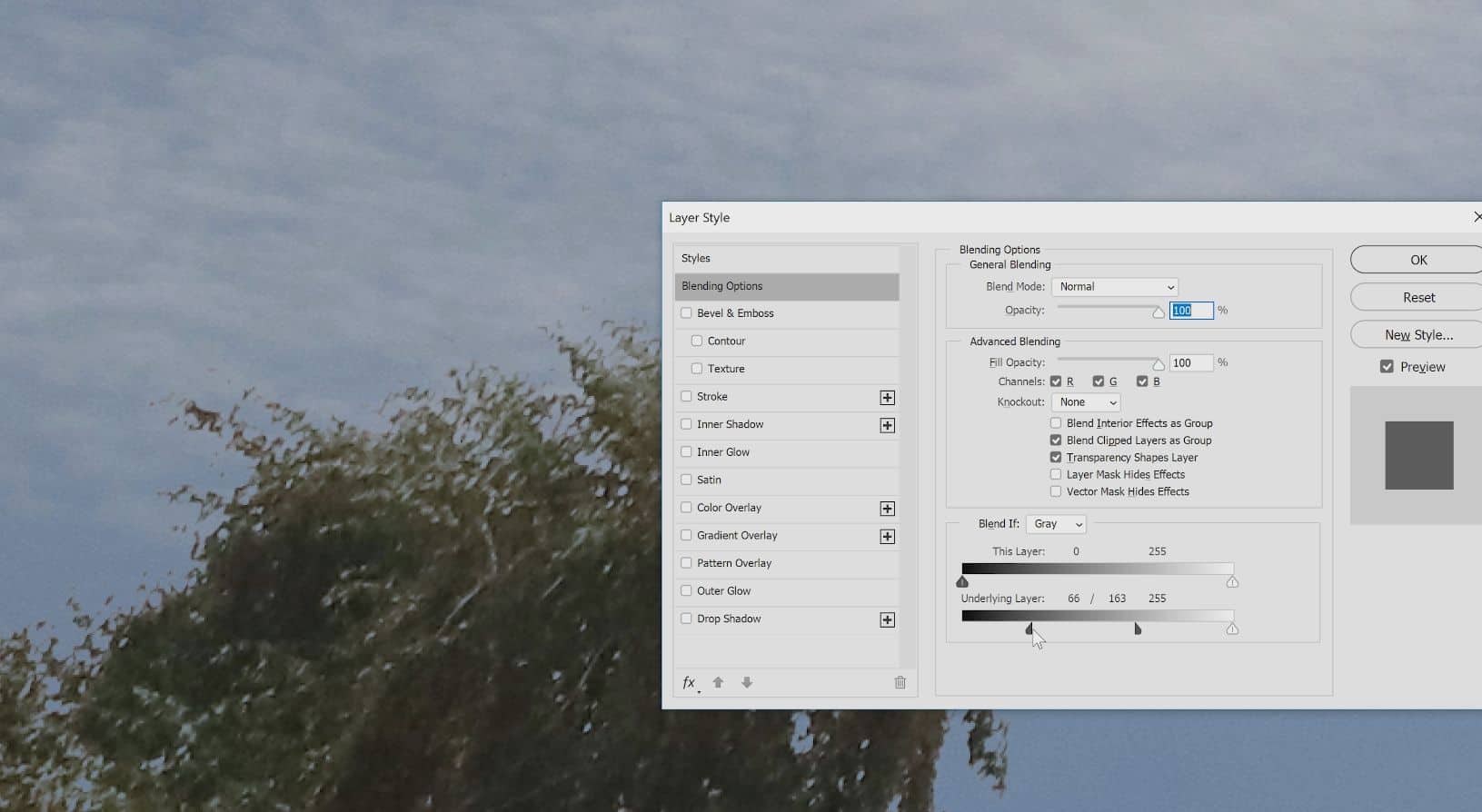Screen dimensions: 1482x812
Task: Enable the Outer Glow checkbox
Action: point(686,590)
